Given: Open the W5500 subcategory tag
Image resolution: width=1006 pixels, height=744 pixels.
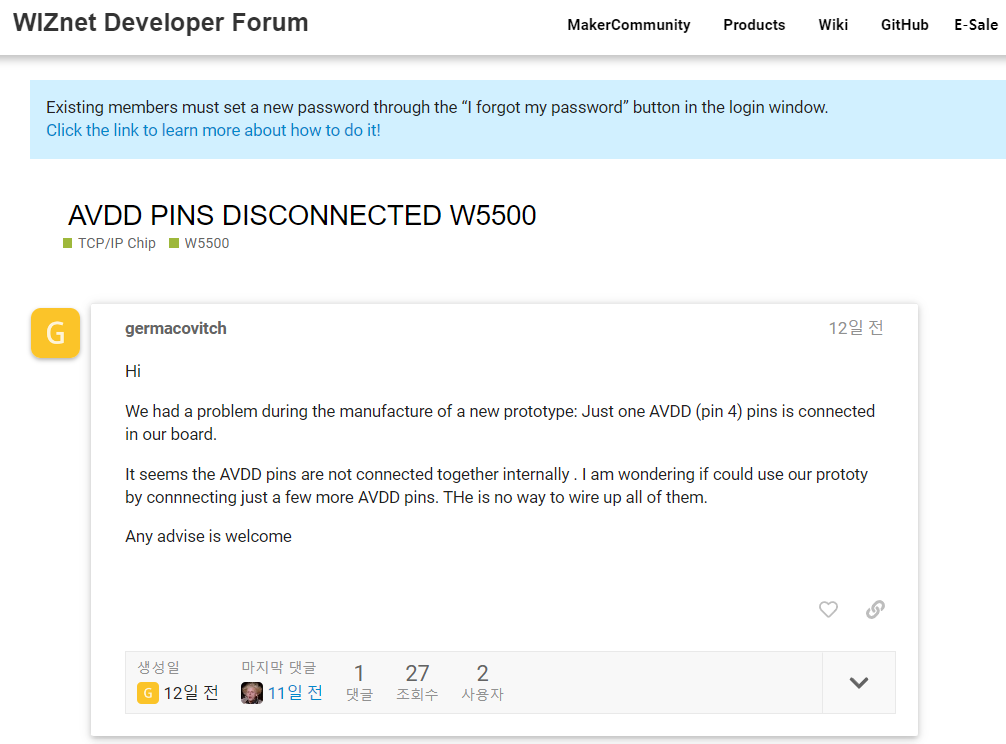Looking at the screenshot, I should [x=200, y=243].
